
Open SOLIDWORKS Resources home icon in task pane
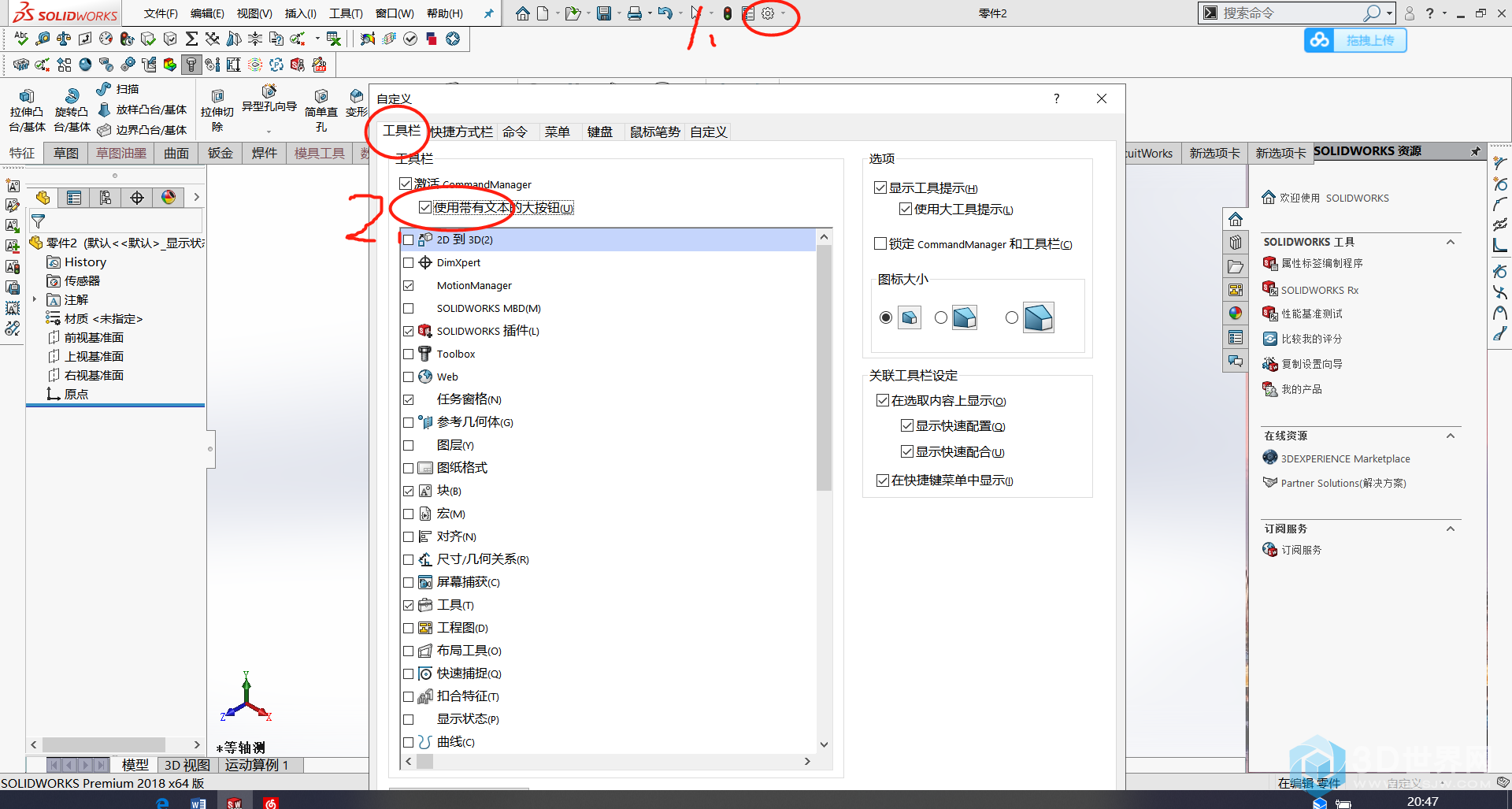pos(1236,219)
